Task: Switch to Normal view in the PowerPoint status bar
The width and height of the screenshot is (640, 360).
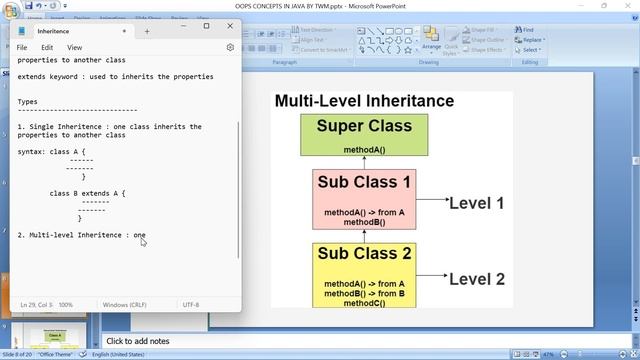Action: [517, 354]
